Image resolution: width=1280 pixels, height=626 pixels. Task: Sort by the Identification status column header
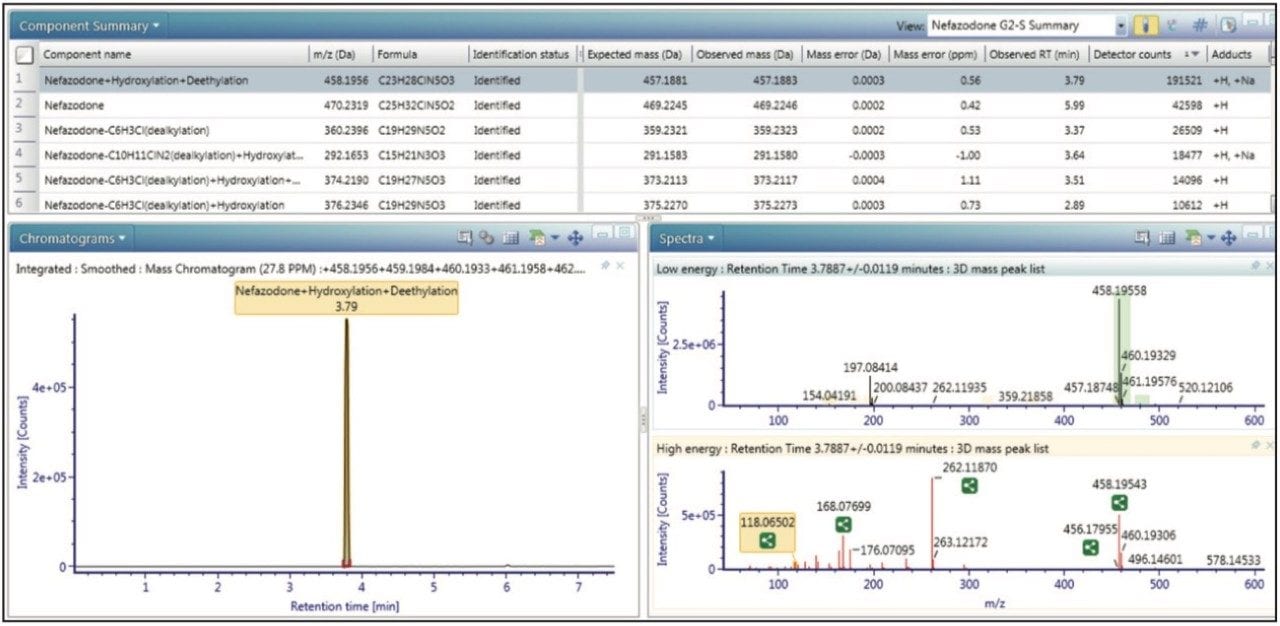point(522,54)
